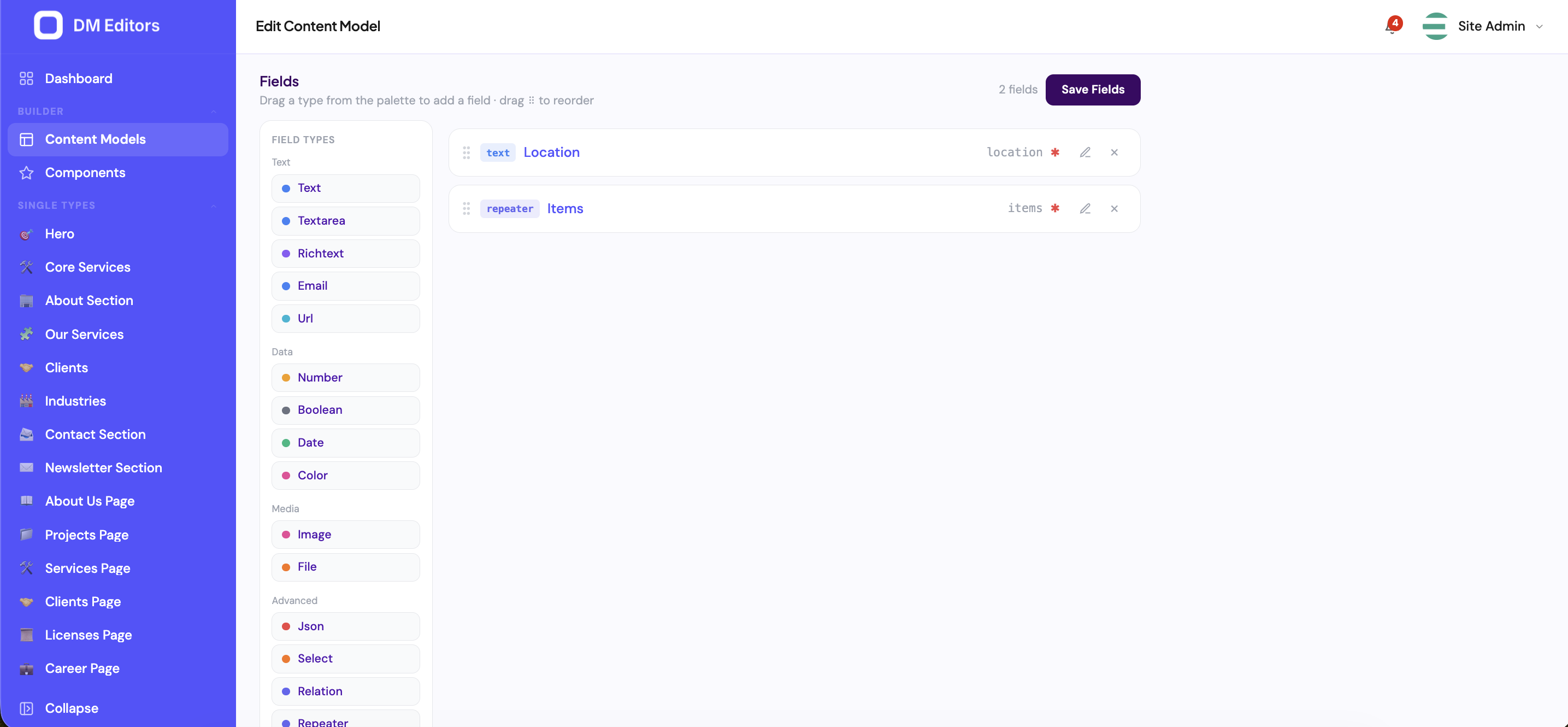Viewport: 1568px width, 727px height.
Task: Pick the Boolean field type
Action: tap(346, 411)
